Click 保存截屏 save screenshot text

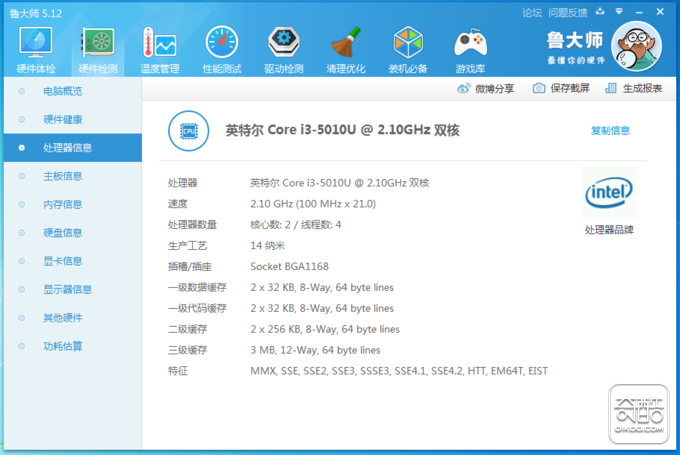point(570,88)
